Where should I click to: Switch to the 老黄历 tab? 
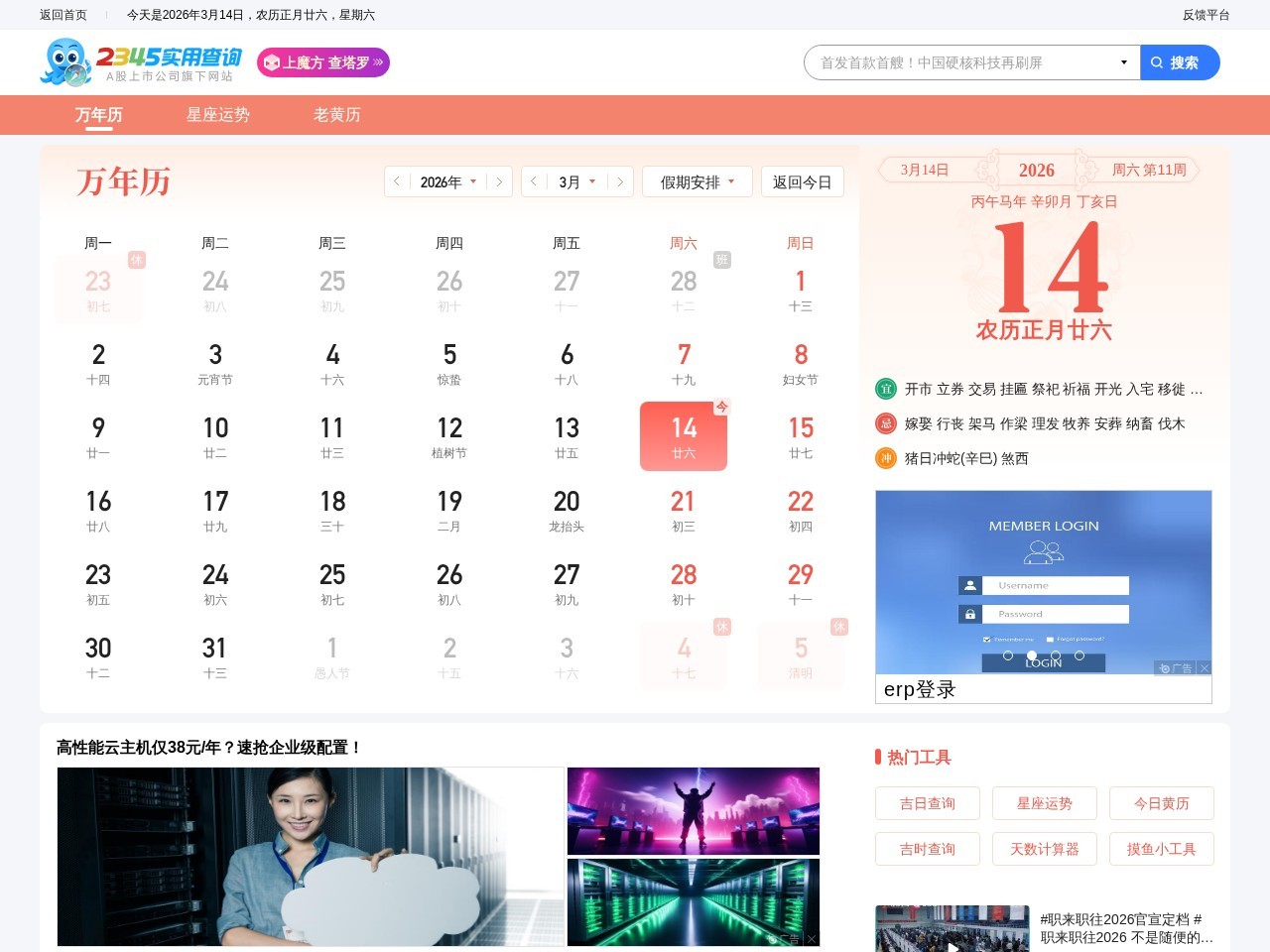337,115
